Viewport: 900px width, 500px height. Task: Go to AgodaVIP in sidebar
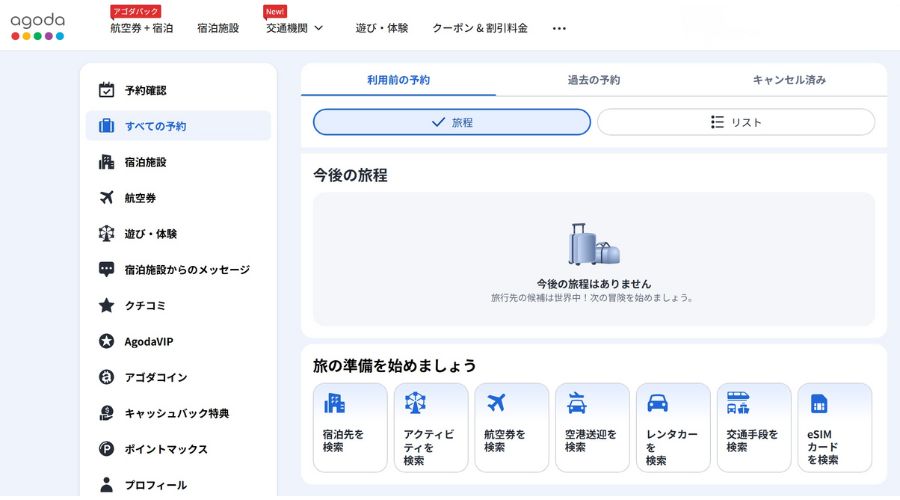178,341
